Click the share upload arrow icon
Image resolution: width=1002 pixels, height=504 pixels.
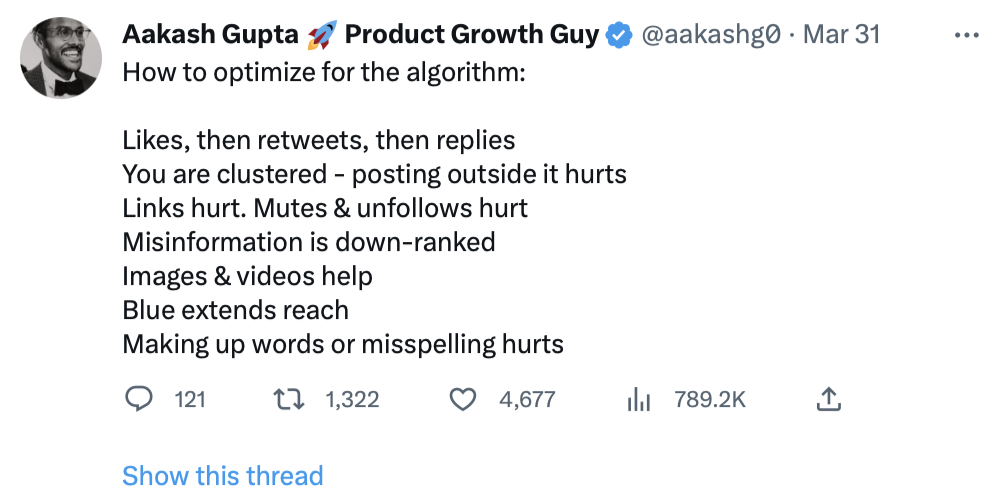(828, 400)
